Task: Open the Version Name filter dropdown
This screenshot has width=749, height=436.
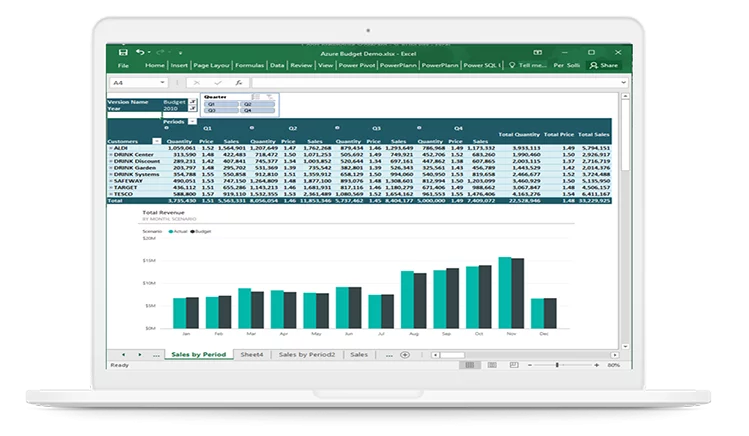Action: pos(192,102)
